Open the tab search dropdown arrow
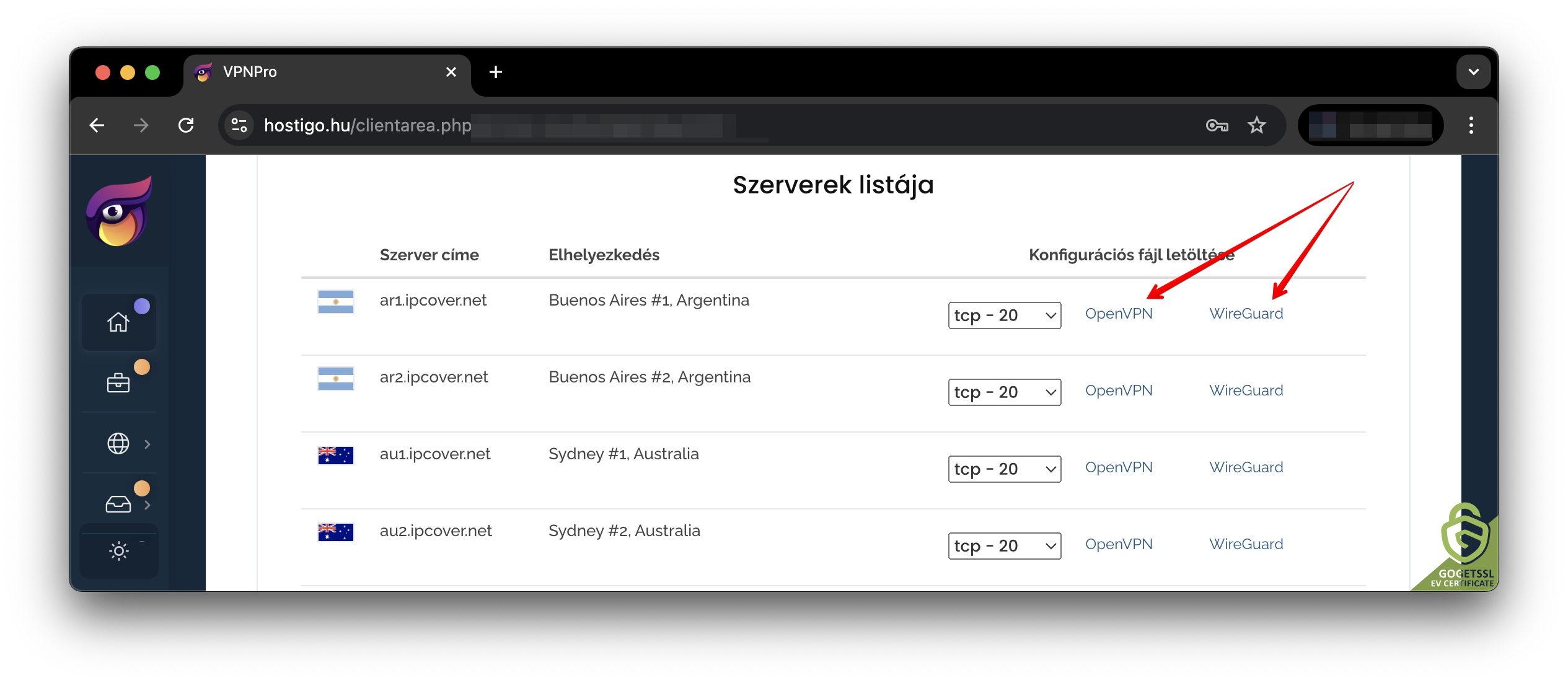This screenshot has height=683, width=1568. (1474, 72)
